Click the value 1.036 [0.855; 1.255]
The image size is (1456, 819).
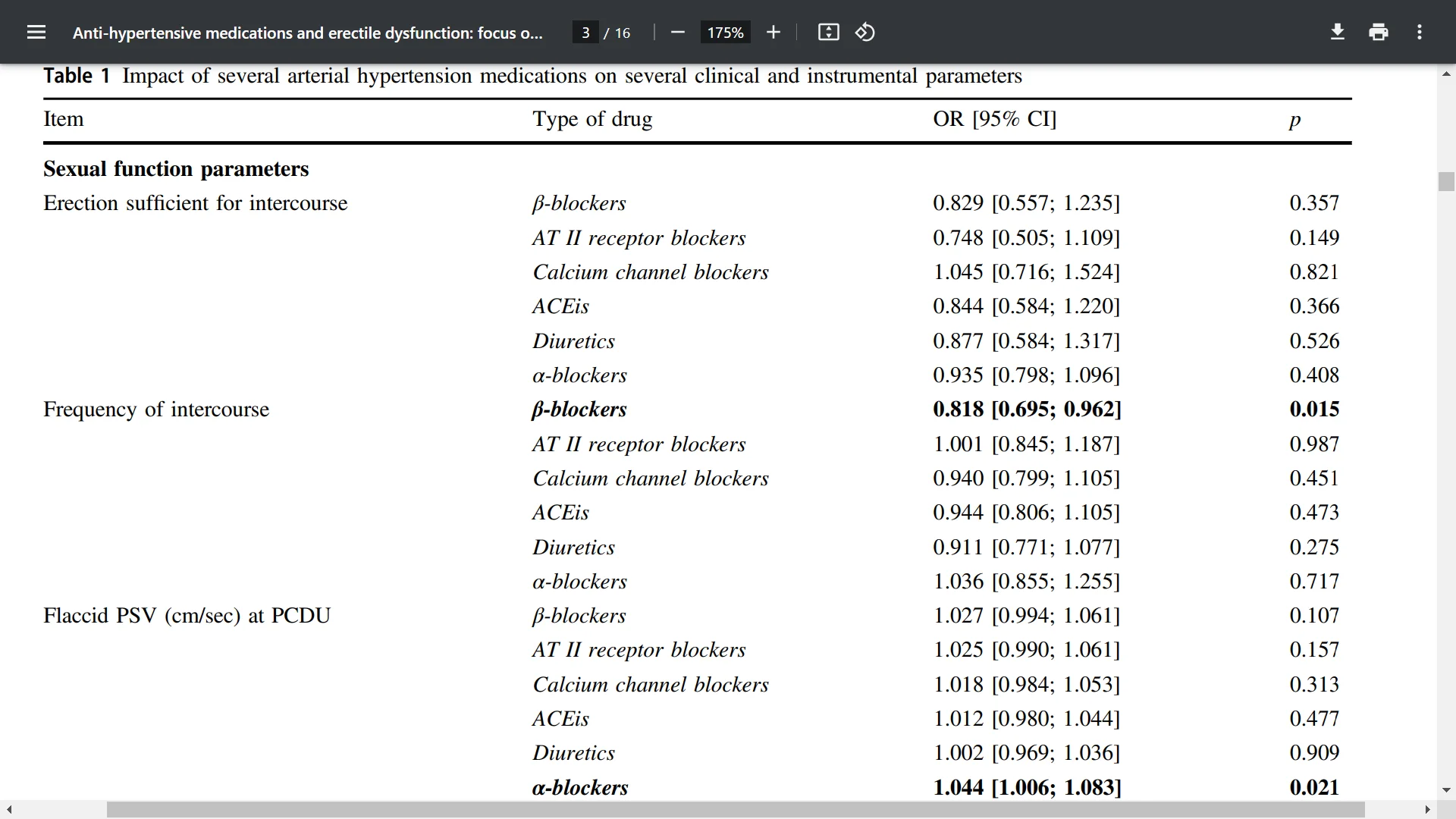point(1026,581)
